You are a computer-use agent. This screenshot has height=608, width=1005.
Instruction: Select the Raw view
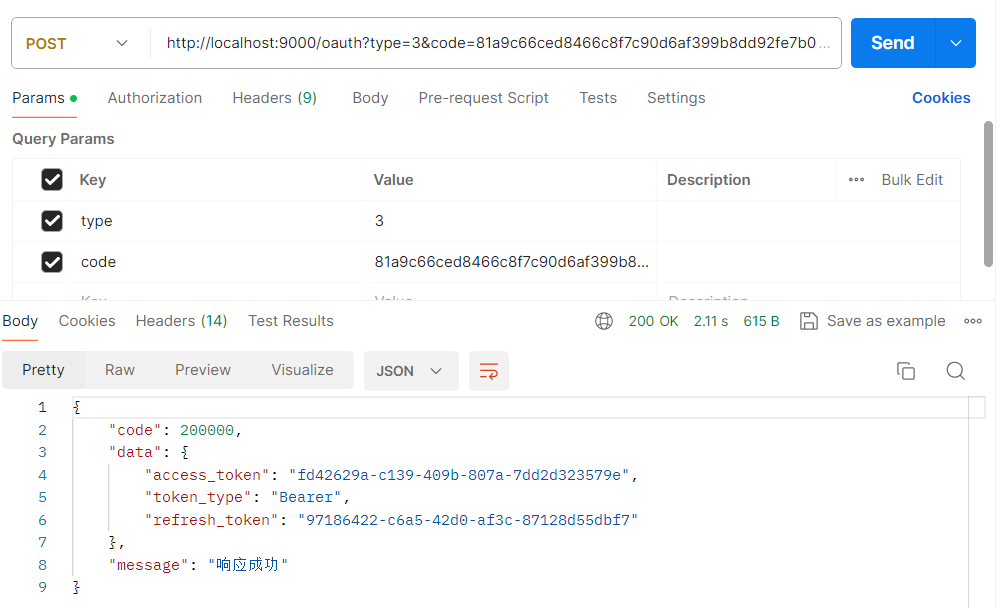[120, 370]
